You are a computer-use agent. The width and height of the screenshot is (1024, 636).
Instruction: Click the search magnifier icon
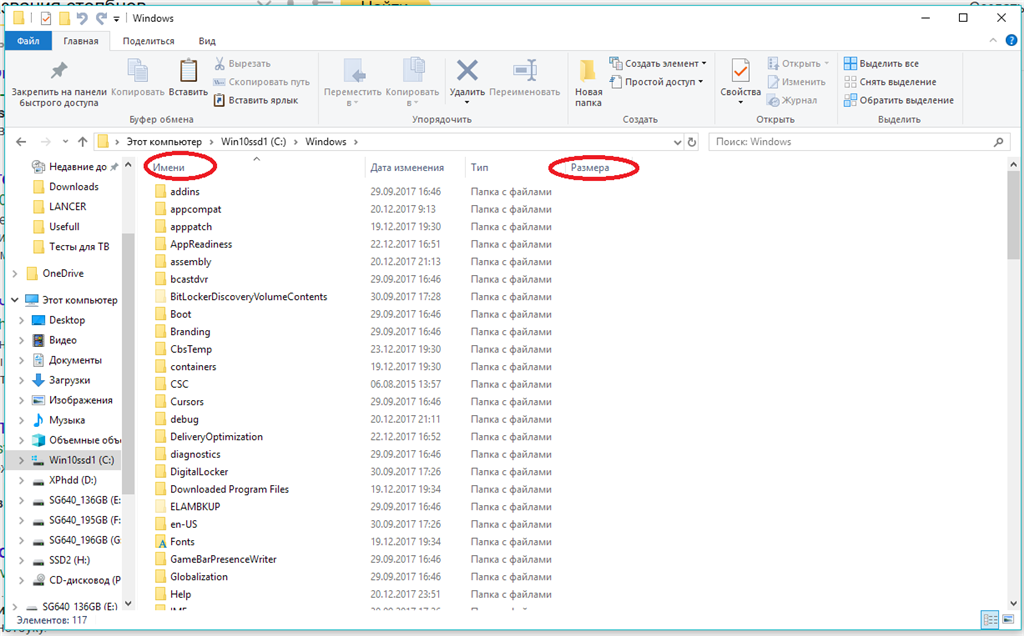[998, 142]
